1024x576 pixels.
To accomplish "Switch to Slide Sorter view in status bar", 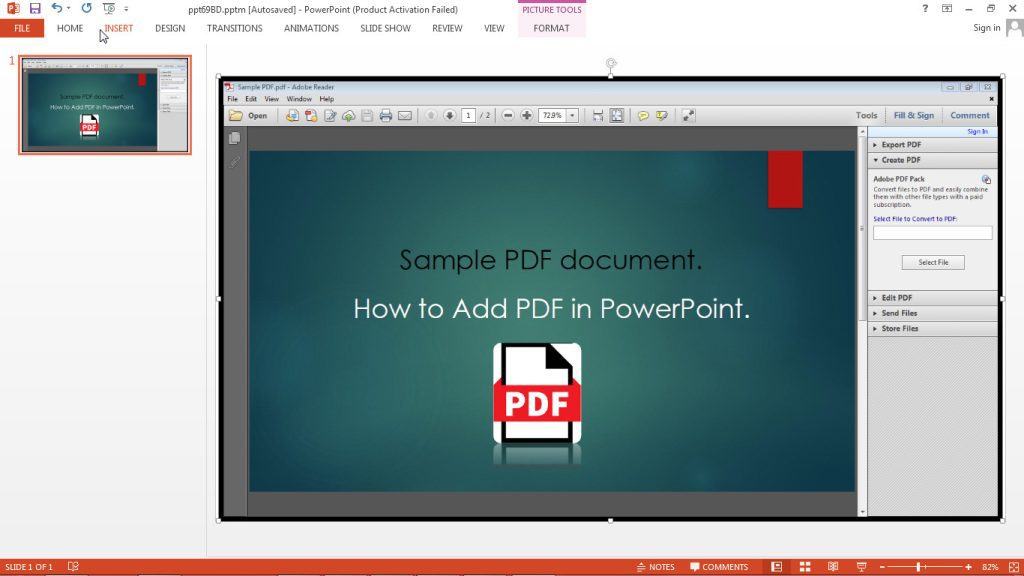I will click(x=805, y=566).
